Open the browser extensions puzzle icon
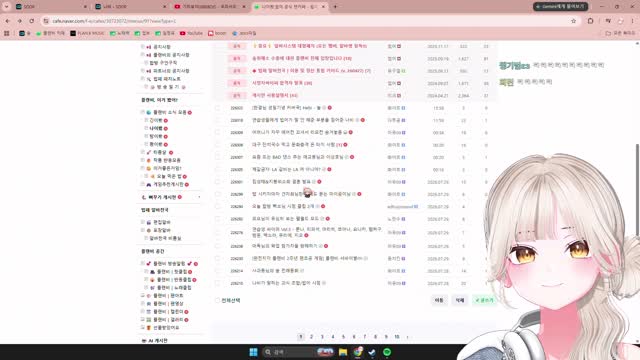Screen dimensions: 640x360 click(x=590, y=21)
